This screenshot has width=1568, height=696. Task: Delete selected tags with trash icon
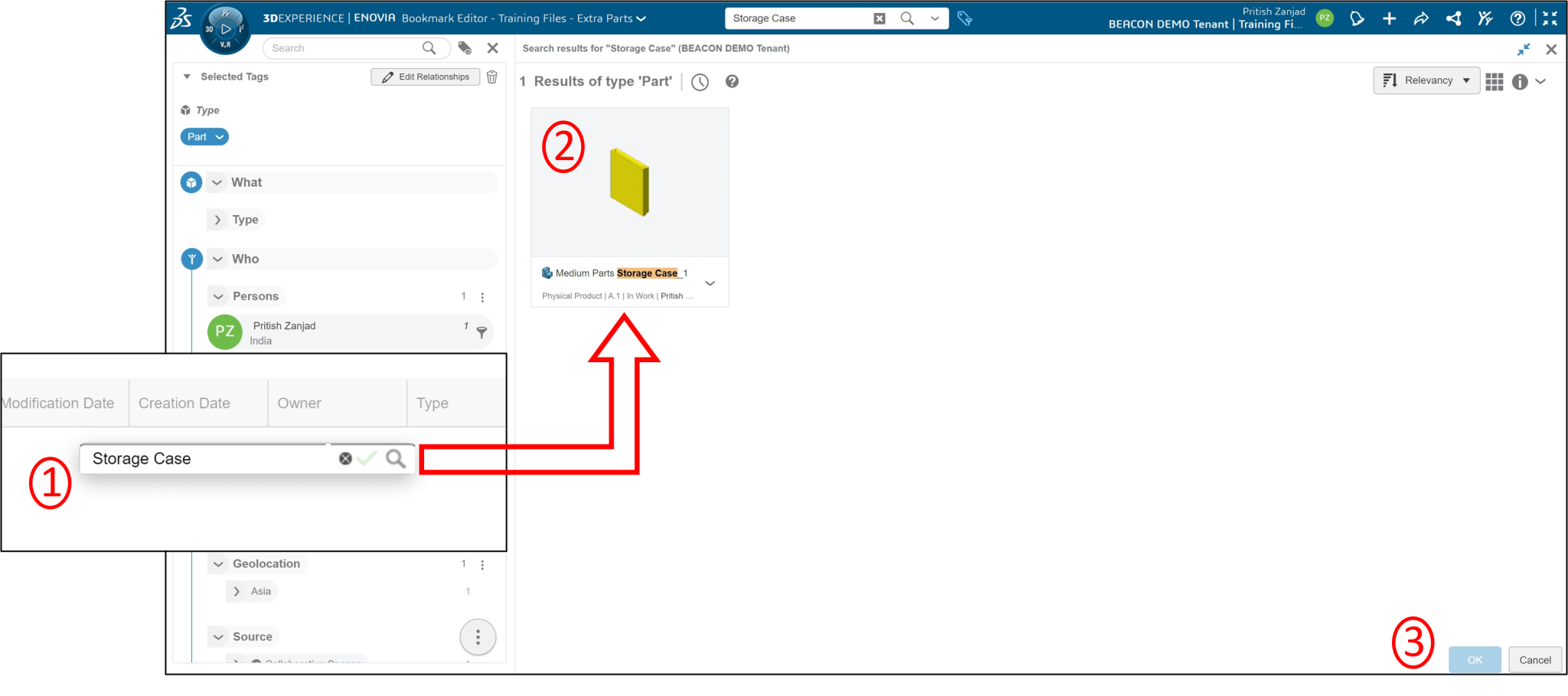point(492,77)
